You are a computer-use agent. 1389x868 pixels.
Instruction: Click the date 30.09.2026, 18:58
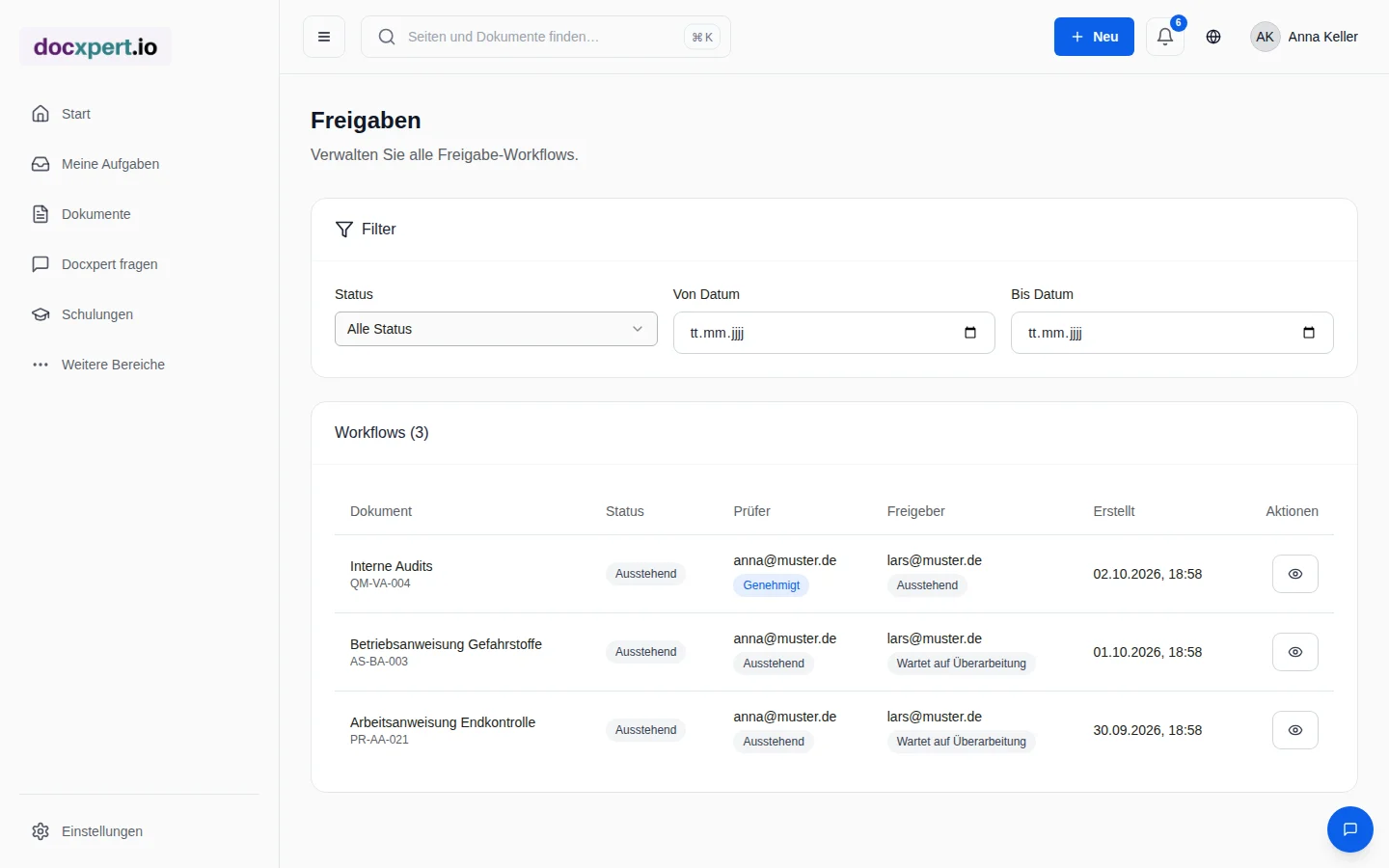[x=1147, y=730]
